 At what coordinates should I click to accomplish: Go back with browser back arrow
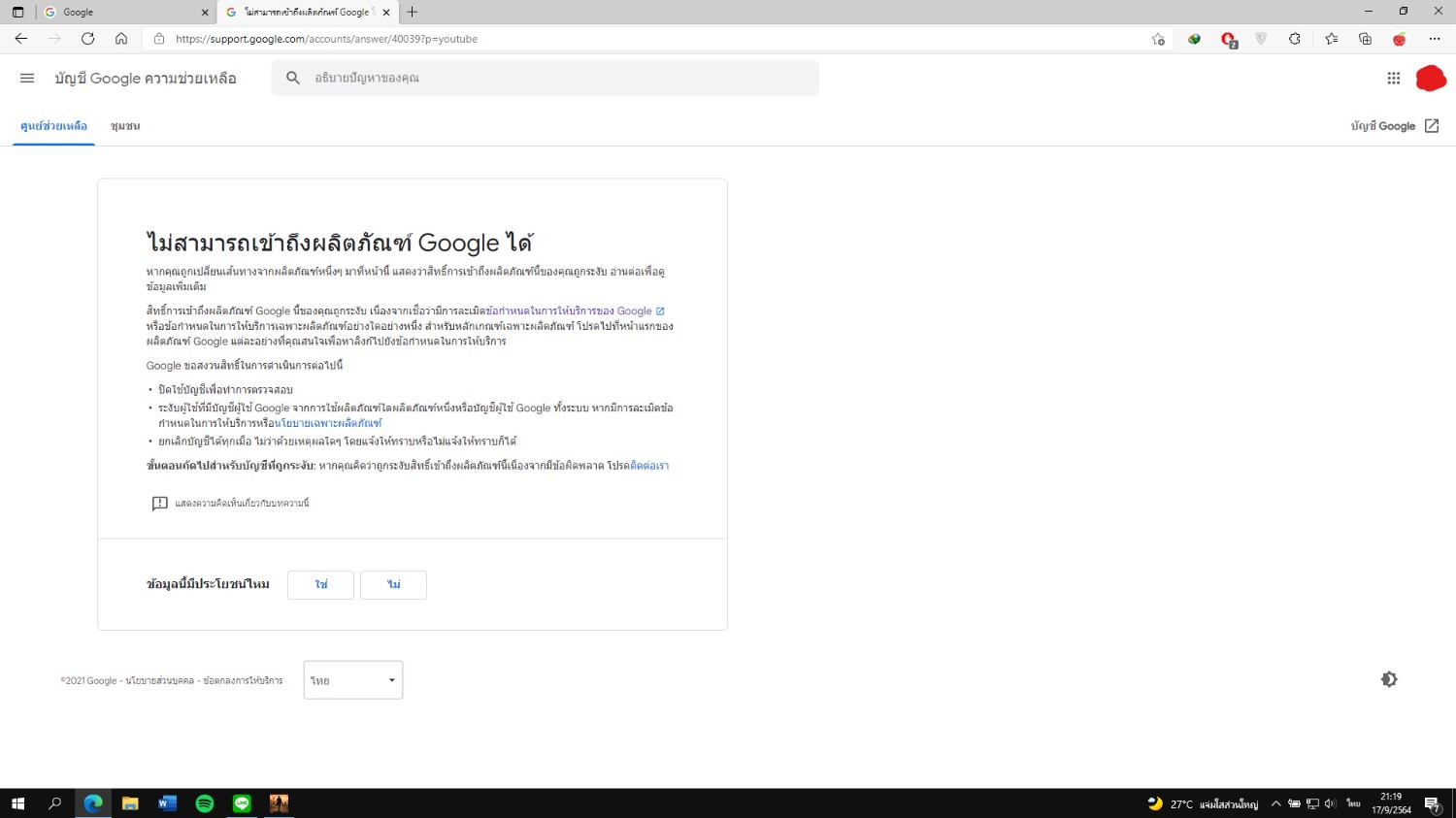[x=21, y=39]
